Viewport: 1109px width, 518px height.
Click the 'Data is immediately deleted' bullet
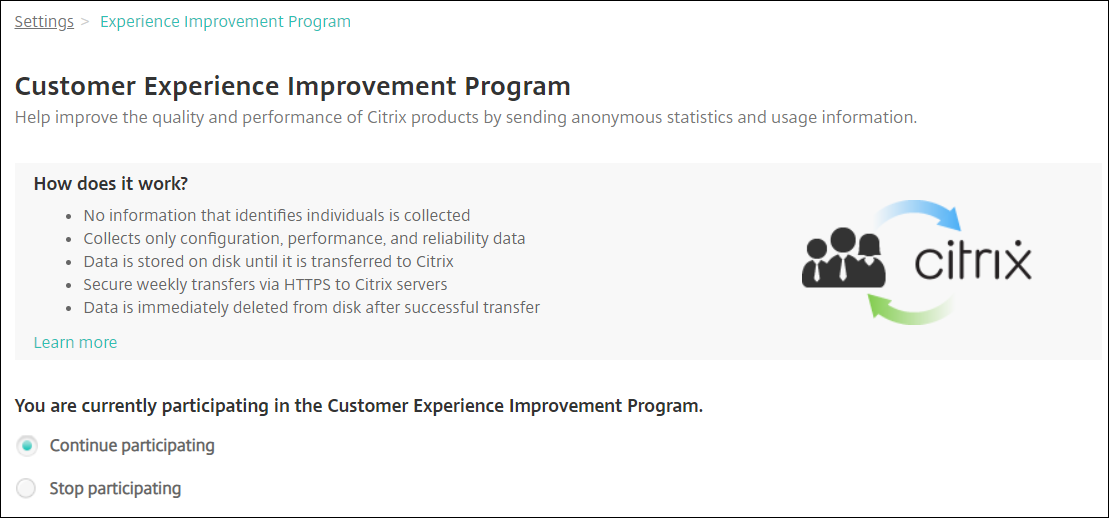[311, 307]
